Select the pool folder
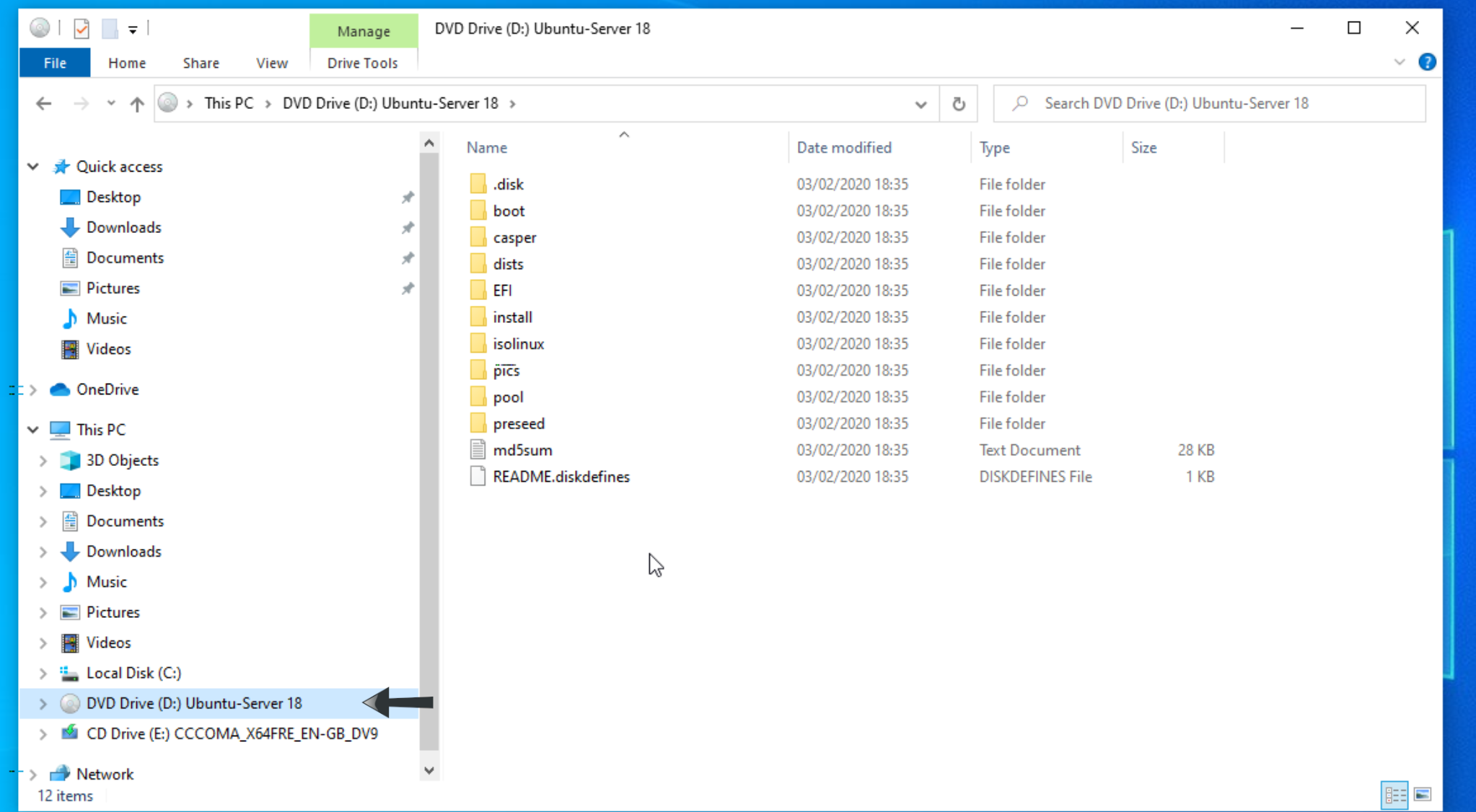The height and width of the screenshot is (812, 1476). click(x=508, y=397)
